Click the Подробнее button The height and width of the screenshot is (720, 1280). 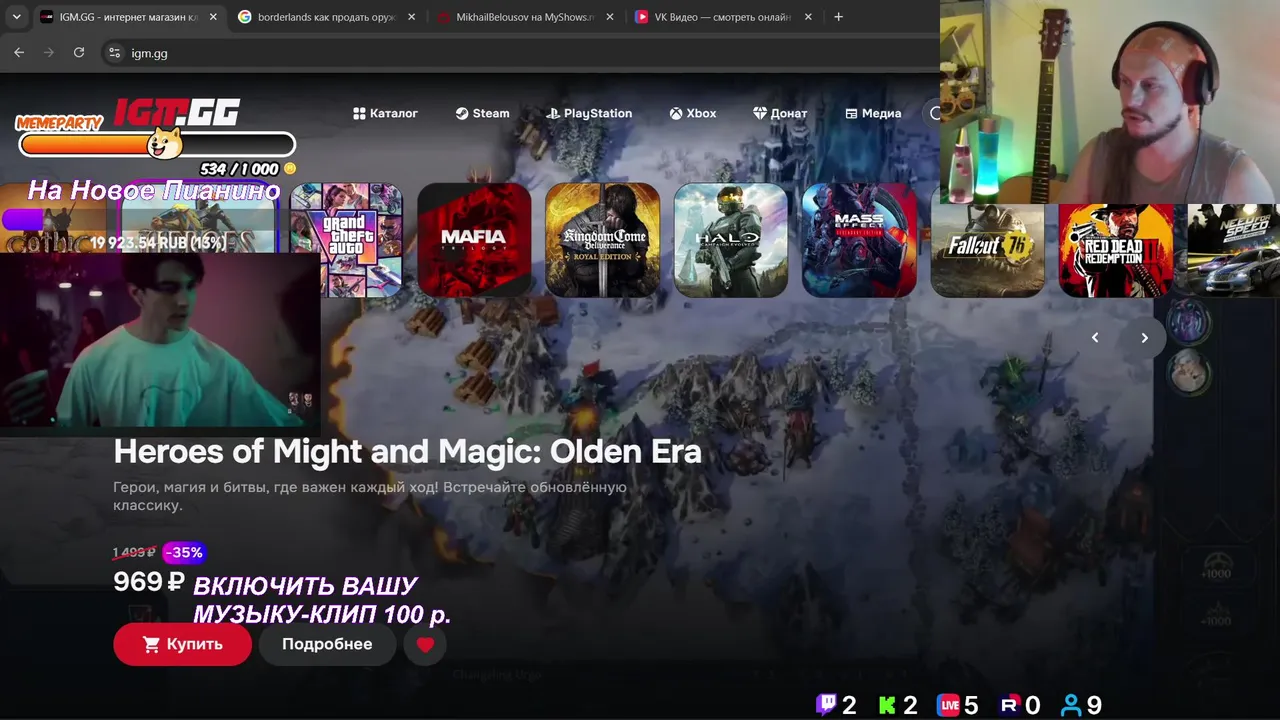327,645
